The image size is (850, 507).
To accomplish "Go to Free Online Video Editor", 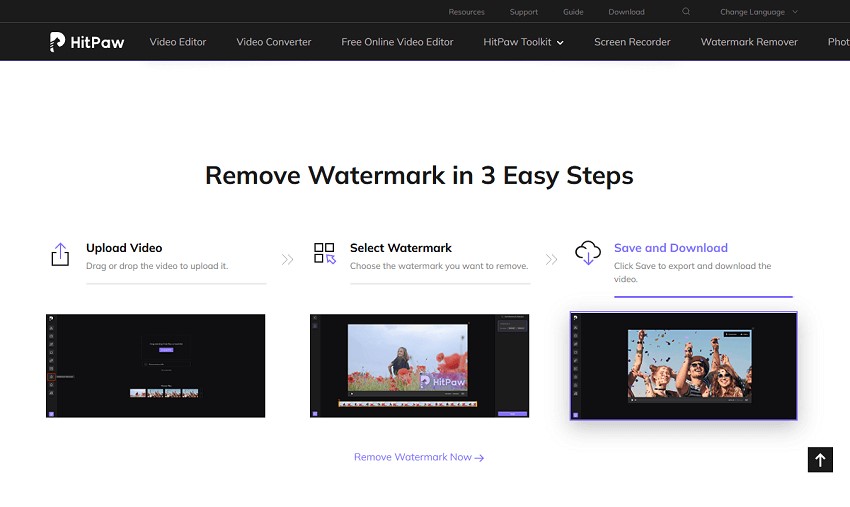I will pos(397,42).
